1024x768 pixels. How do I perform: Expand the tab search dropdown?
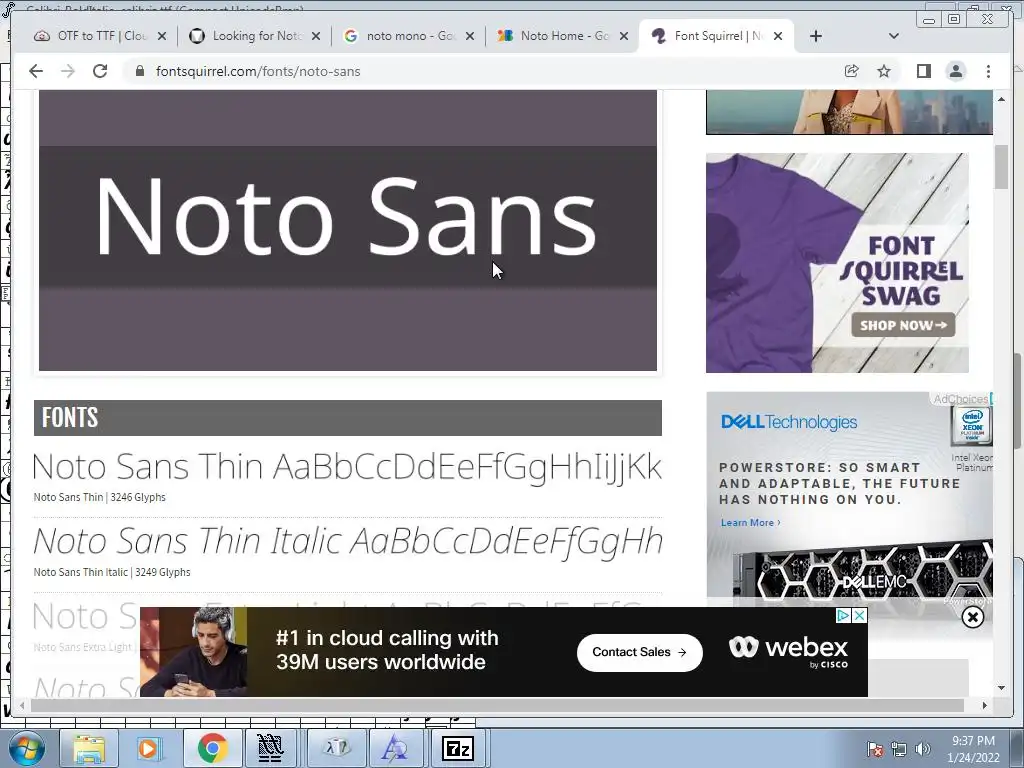click(894, 36)
